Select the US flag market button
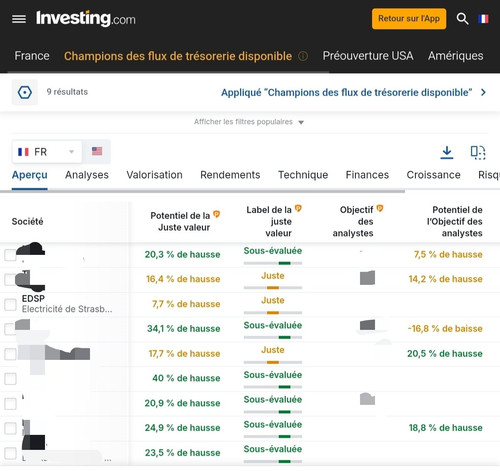Image resolution: width=500 pixels, height=471 pixels. 97,151
